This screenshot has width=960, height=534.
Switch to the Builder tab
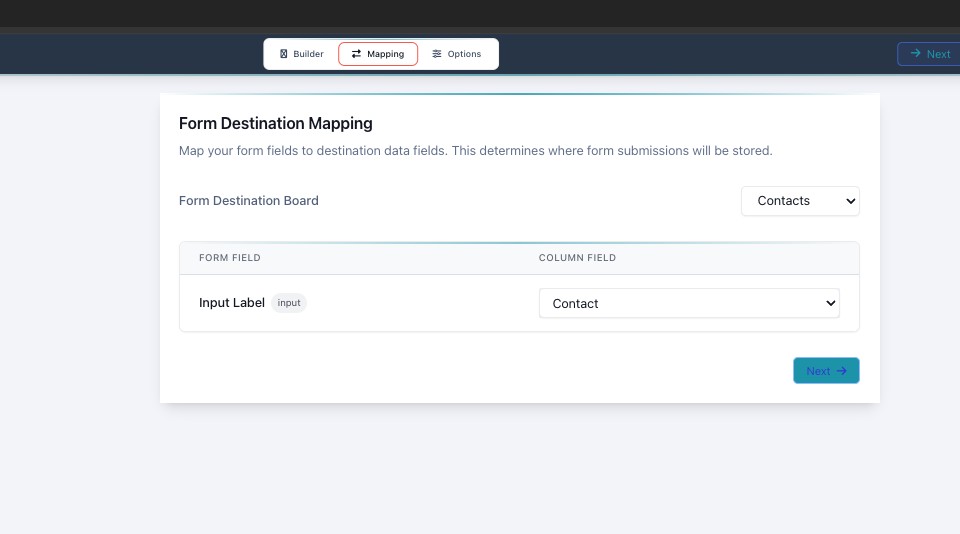301,54
